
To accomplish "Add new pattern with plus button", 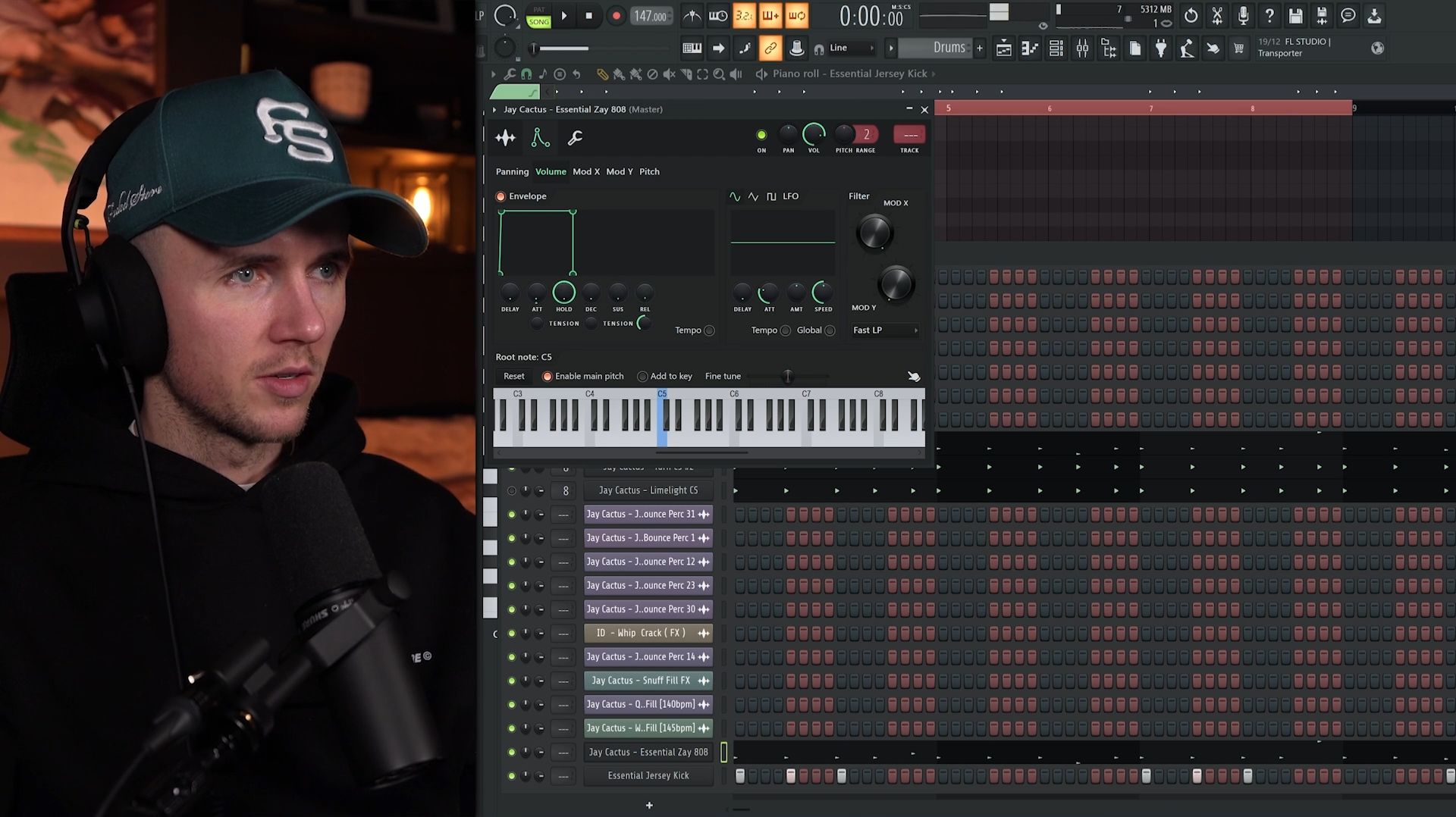I will point(980,49).
